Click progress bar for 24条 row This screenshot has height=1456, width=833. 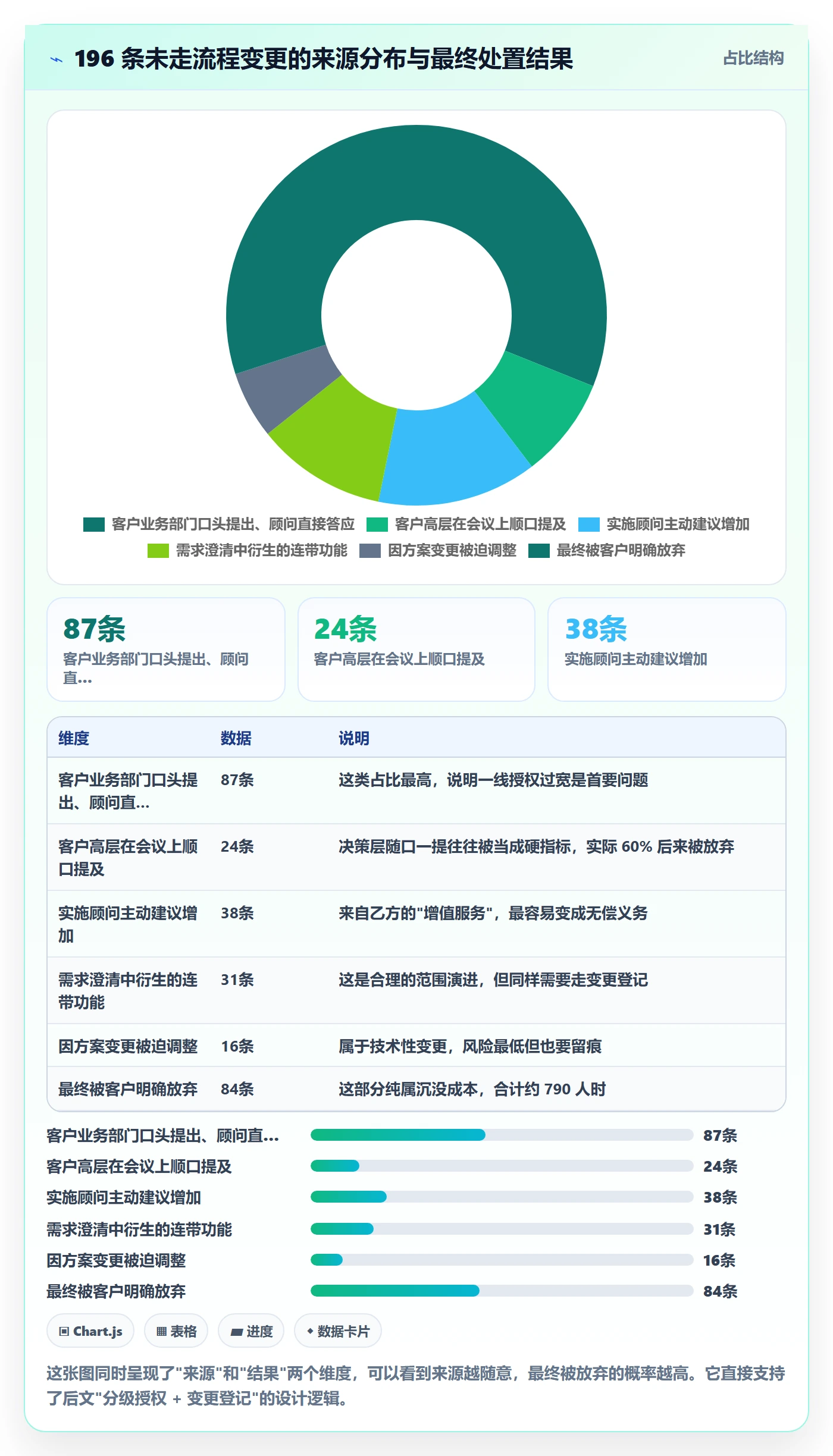coord(502,1166)
